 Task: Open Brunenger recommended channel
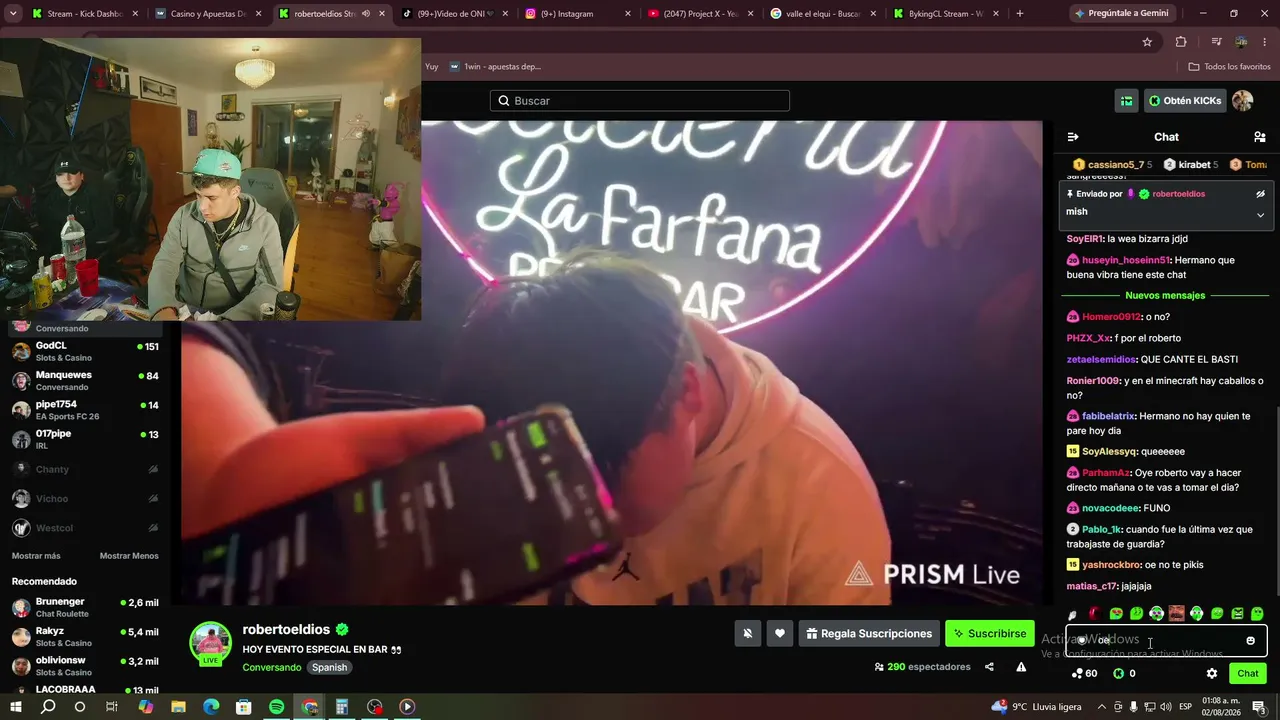tap(85, 607)
